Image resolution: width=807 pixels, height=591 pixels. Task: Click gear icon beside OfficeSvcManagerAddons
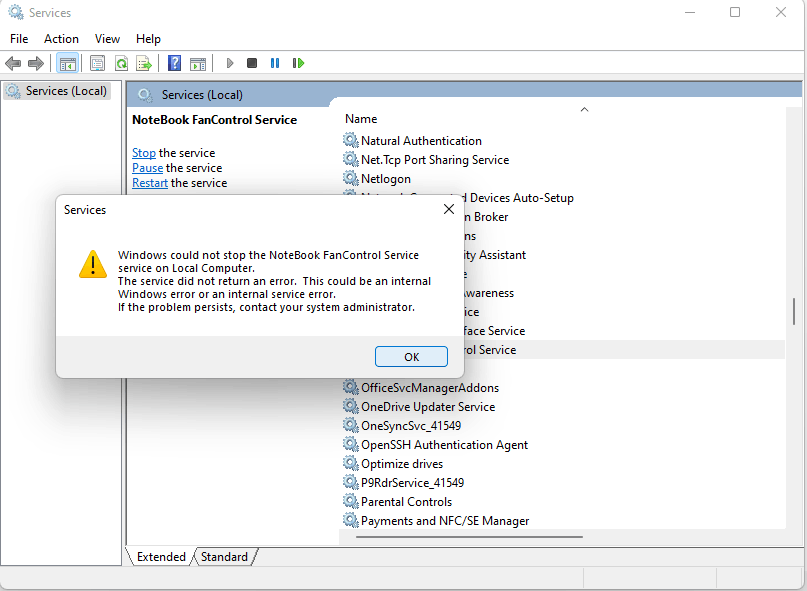350,387
